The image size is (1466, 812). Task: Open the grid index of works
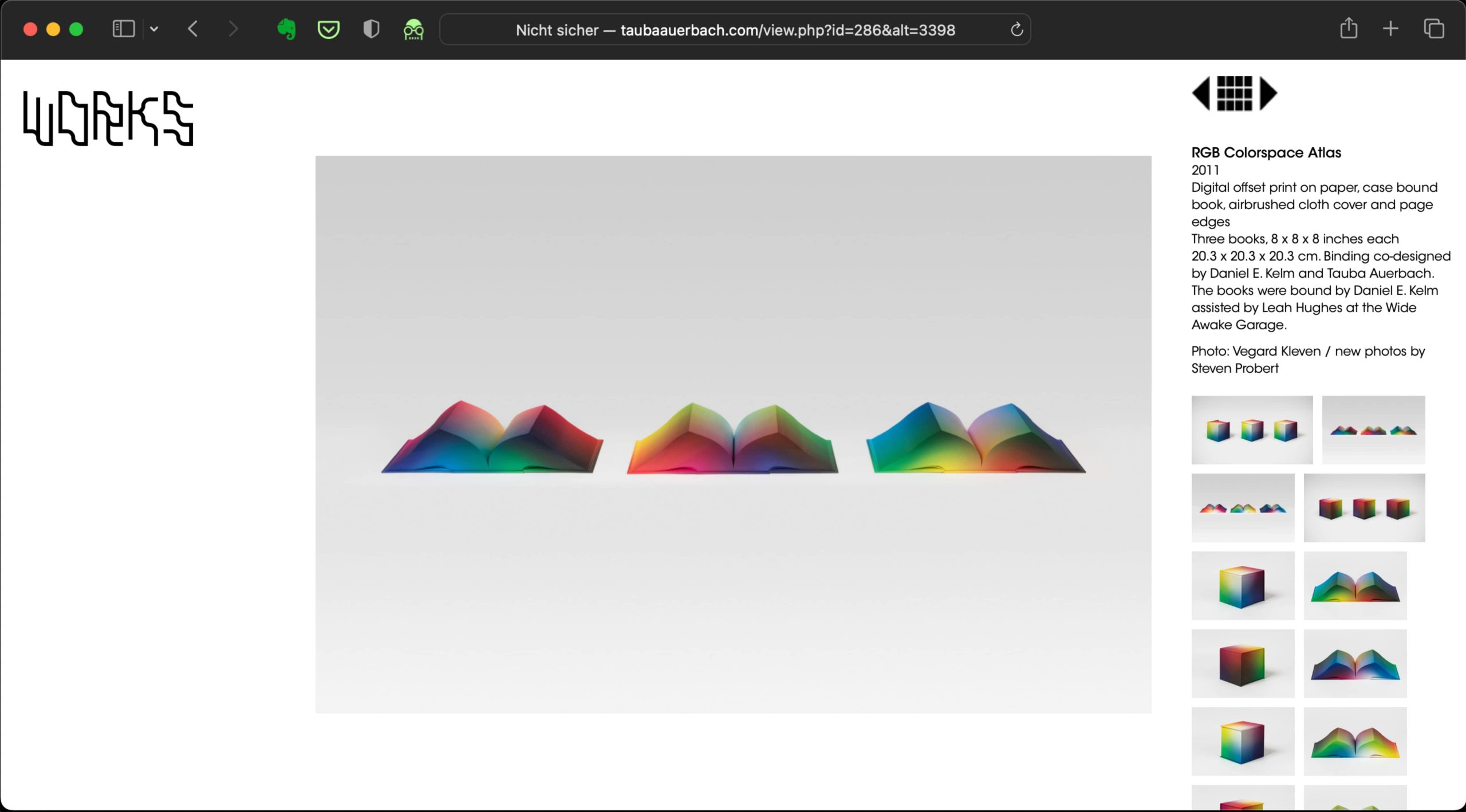pos(1234,93)
